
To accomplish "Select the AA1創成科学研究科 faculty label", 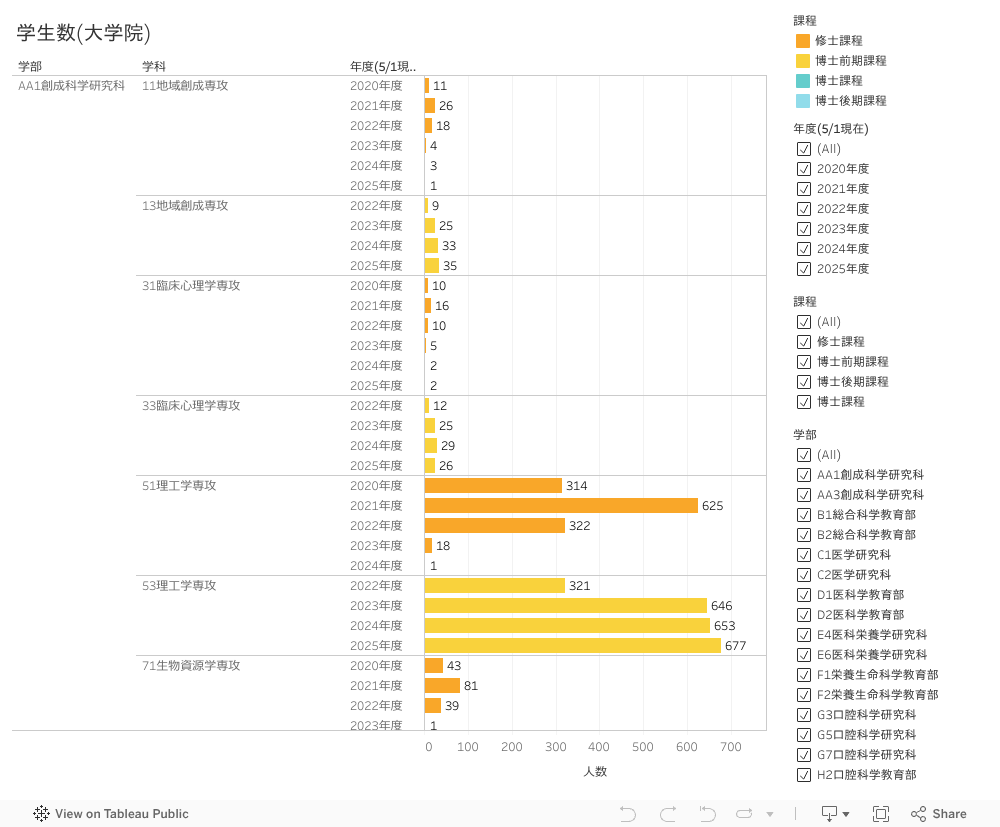I will pos(72,86).
